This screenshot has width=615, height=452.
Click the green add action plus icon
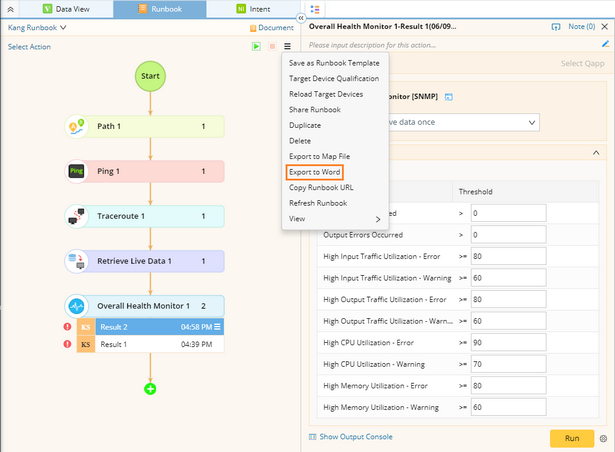pos(150,388)
